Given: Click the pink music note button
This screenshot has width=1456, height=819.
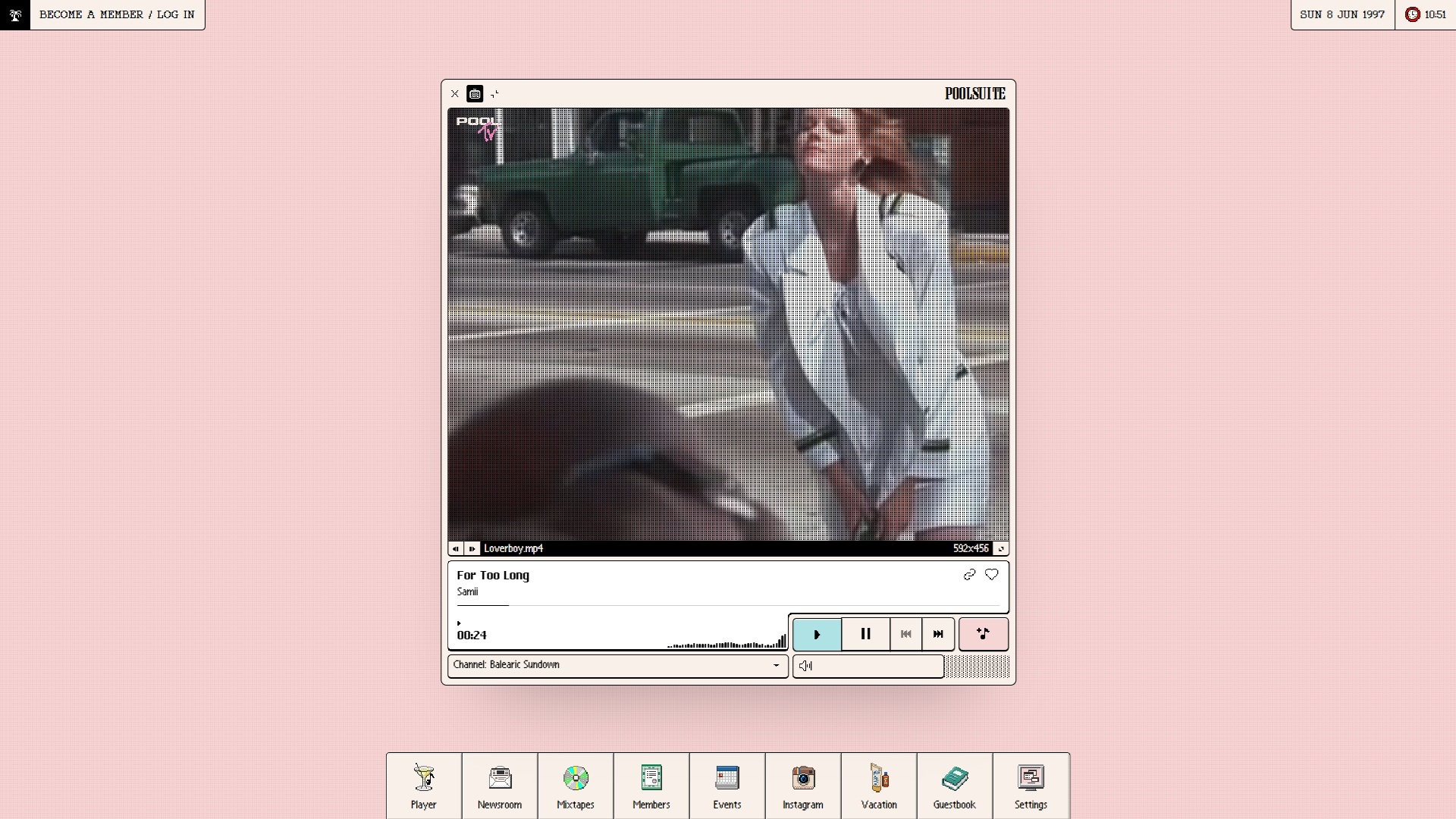Looking at the screenshot, I should coord(984,634).
